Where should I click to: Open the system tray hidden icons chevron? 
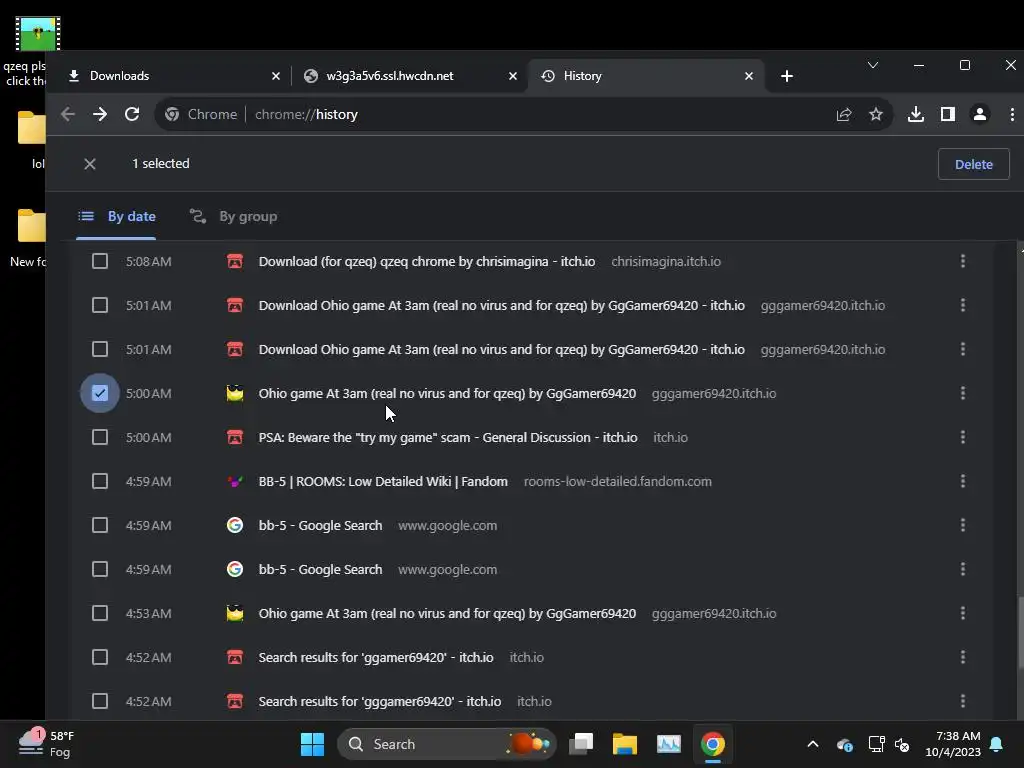(x=813, y=744)
